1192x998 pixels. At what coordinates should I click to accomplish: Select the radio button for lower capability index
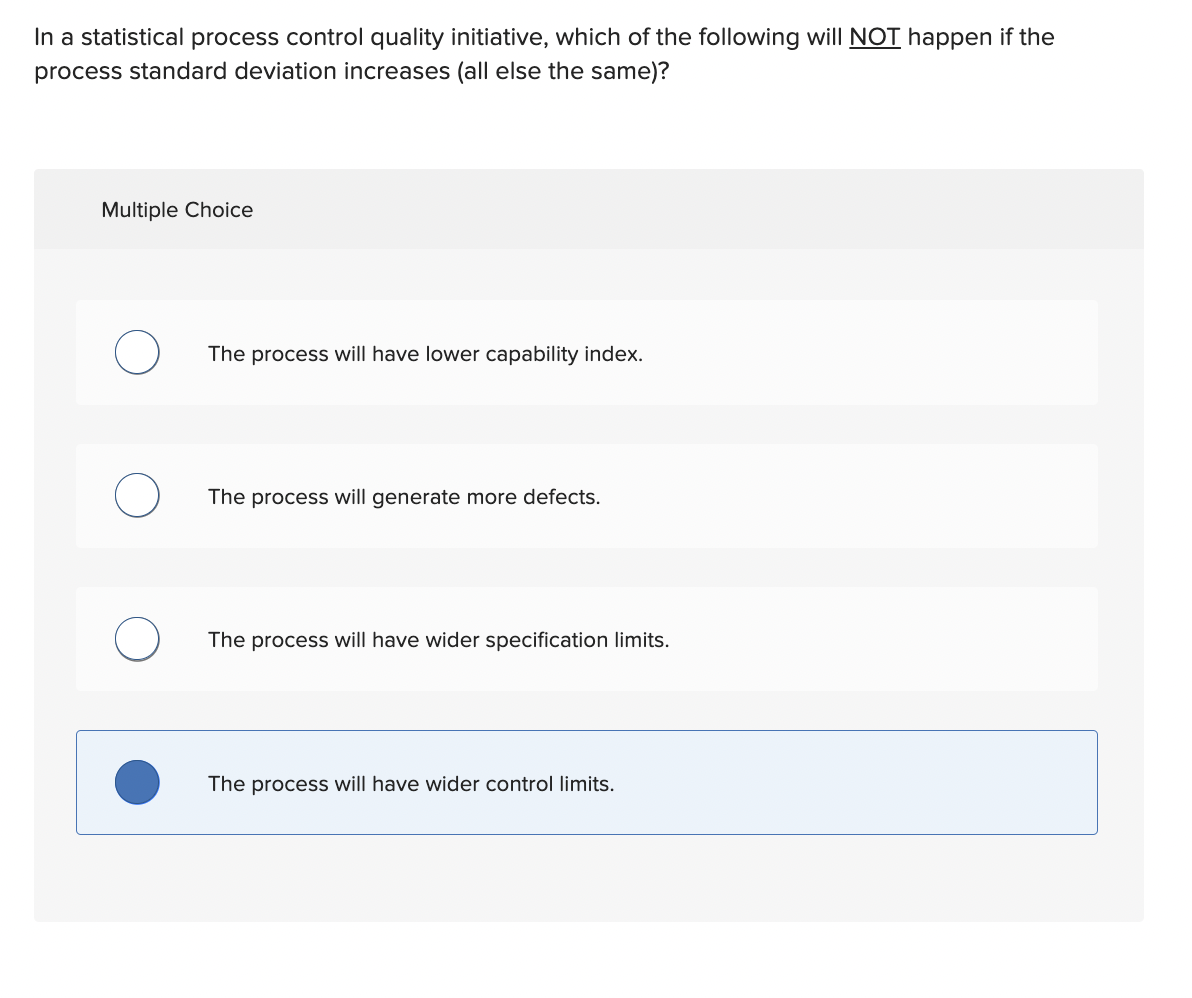(x=137, y=352)
